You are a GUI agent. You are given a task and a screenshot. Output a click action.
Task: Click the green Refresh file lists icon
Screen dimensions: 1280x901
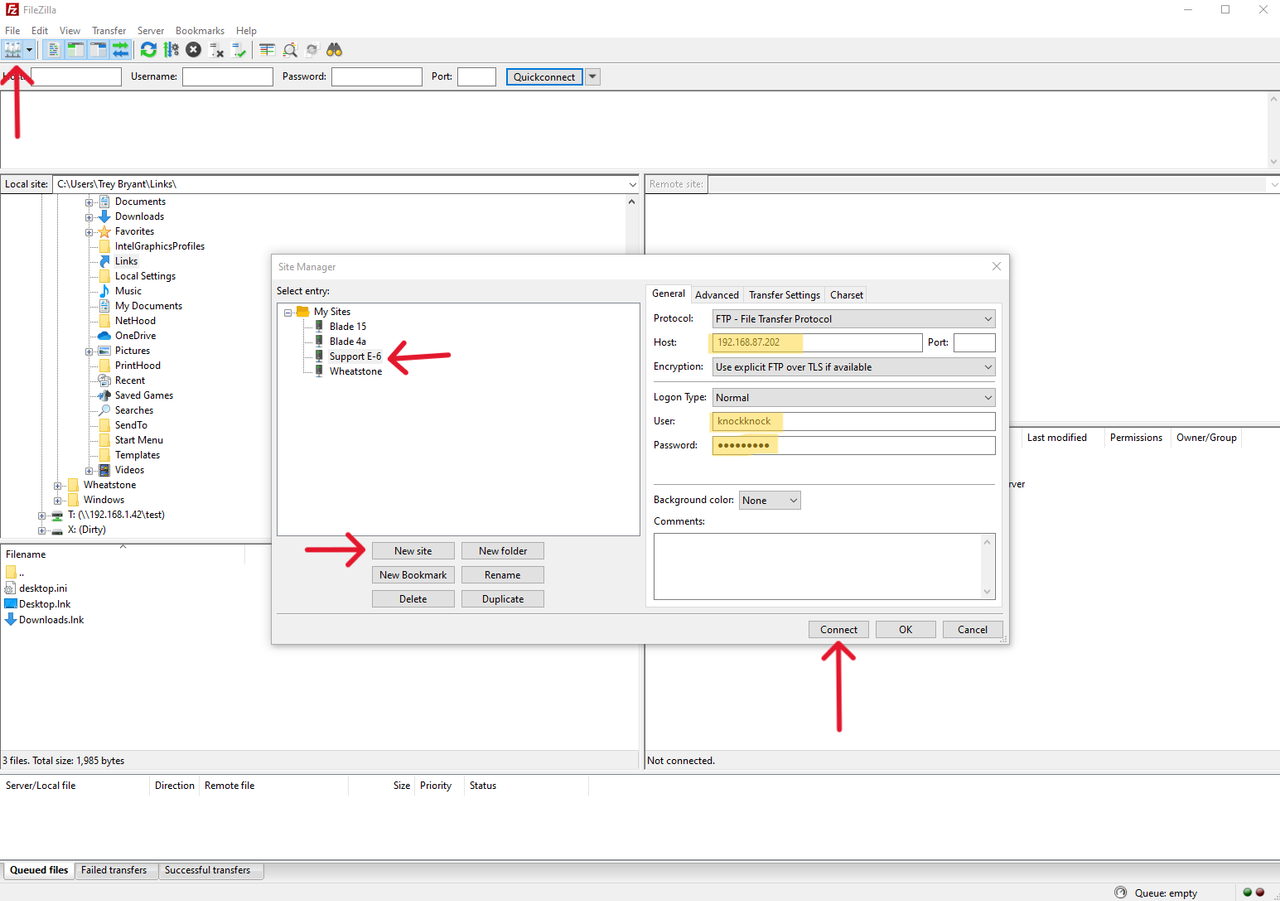[148, 49]
